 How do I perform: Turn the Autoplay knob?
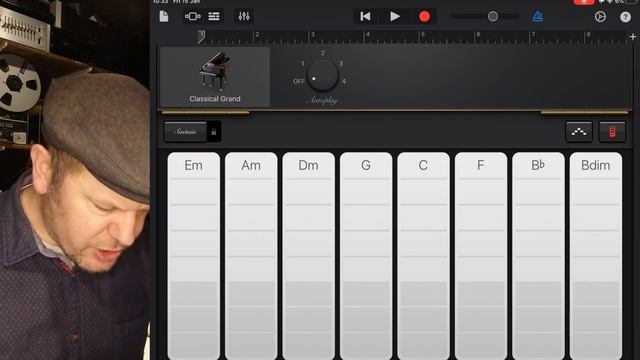322,76
